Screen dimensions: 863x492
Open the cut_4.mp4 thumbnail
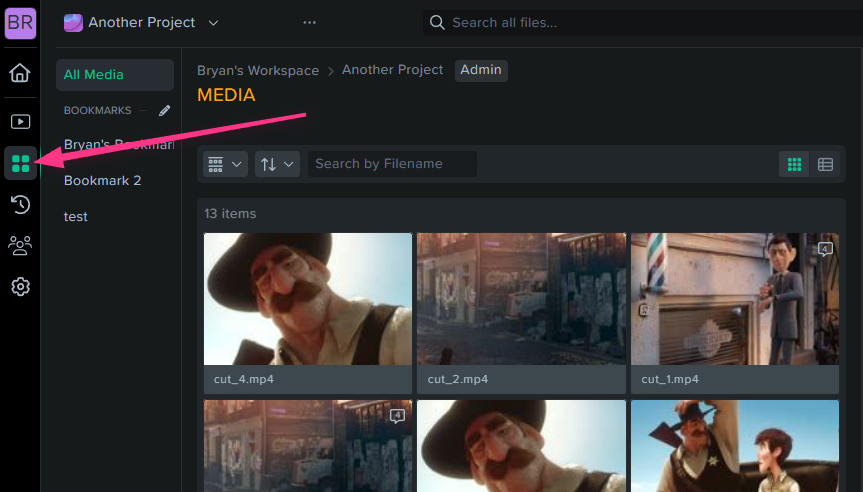(x=308, y=299)
